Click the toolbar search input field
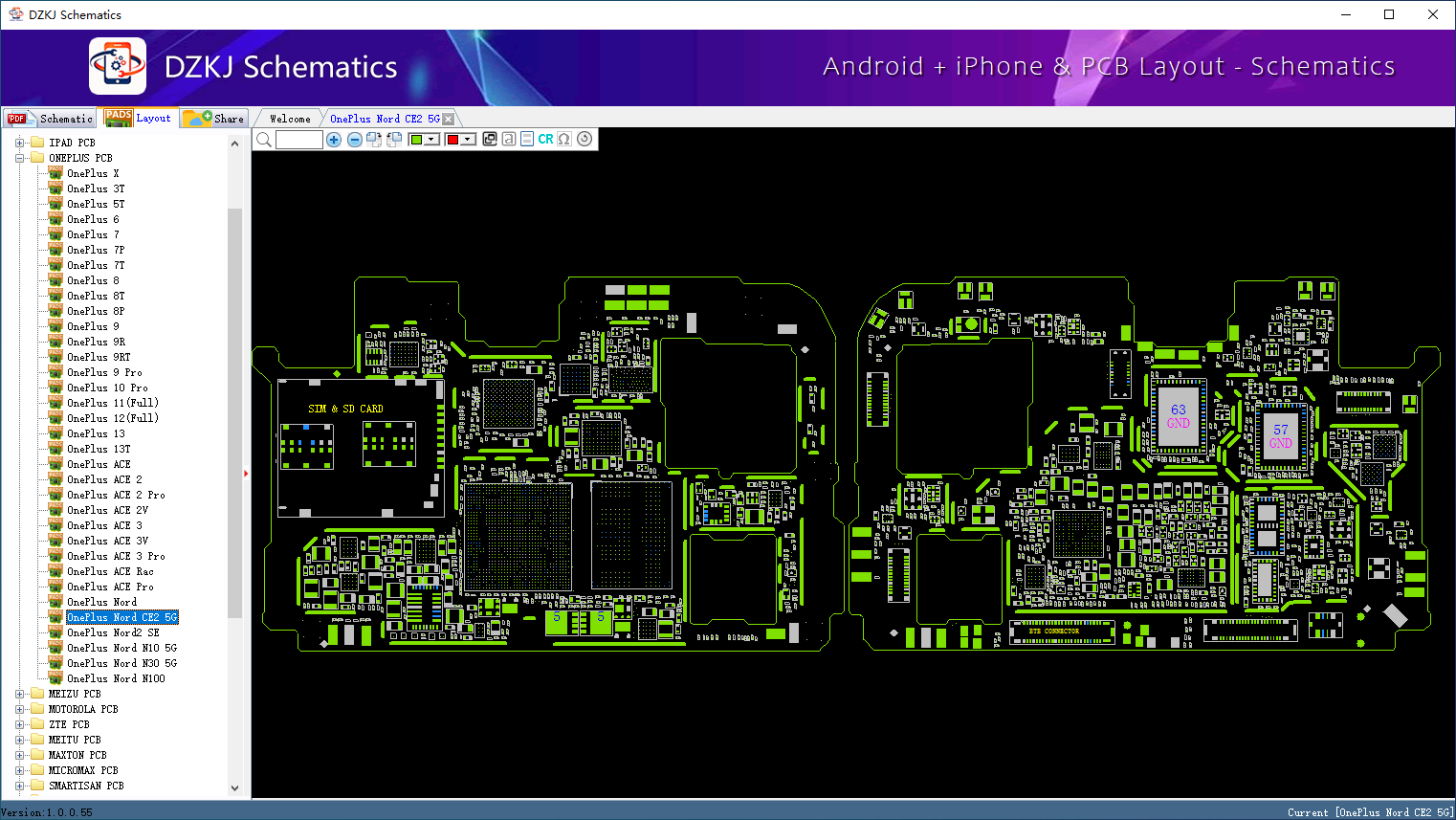This screenshot has height=820, width=1456. click(299, 140)
